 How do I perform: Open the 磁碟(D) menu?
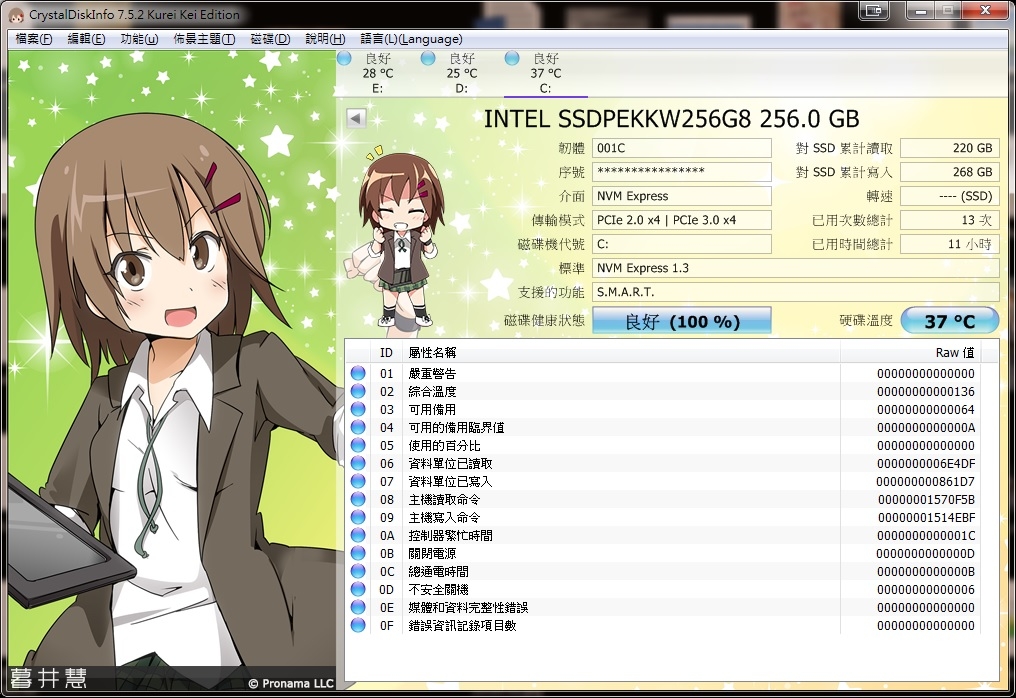270,39
